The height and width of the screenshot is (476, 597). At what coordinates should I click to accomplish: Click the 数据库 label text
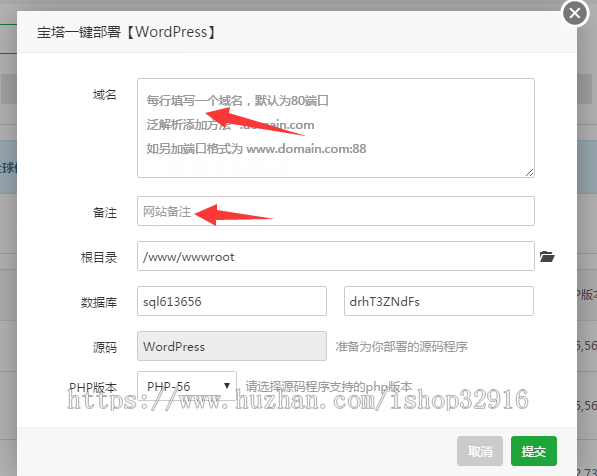coord(99,303)
